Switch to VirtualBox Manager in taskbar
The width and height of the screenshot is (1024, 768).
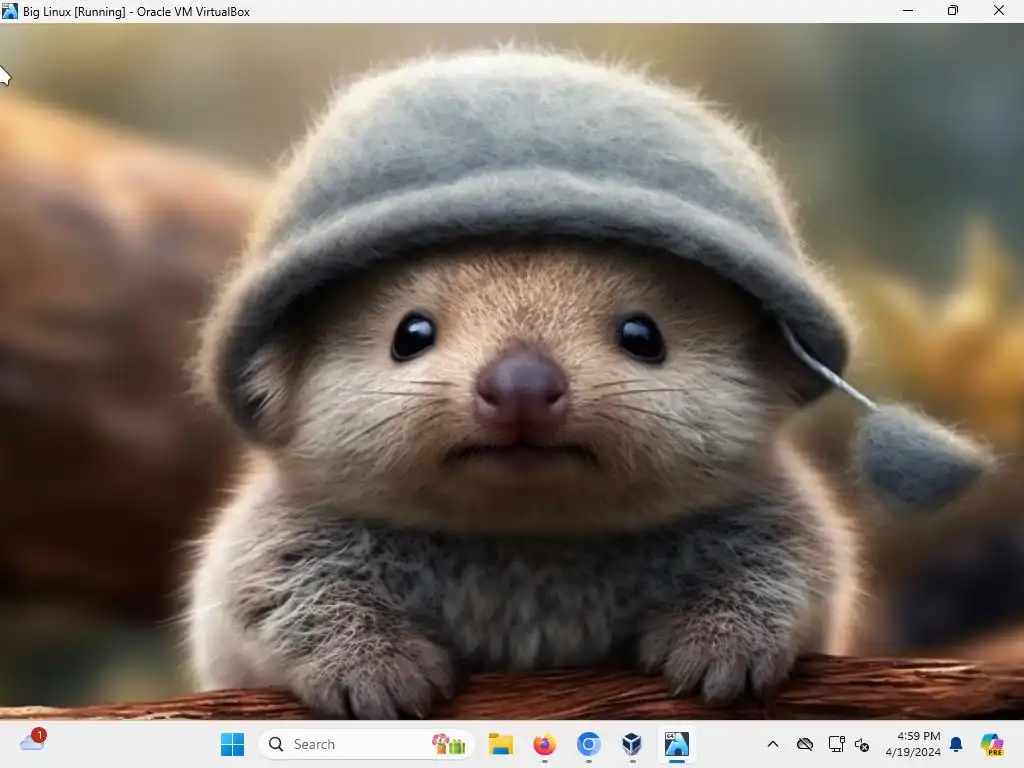632,744
